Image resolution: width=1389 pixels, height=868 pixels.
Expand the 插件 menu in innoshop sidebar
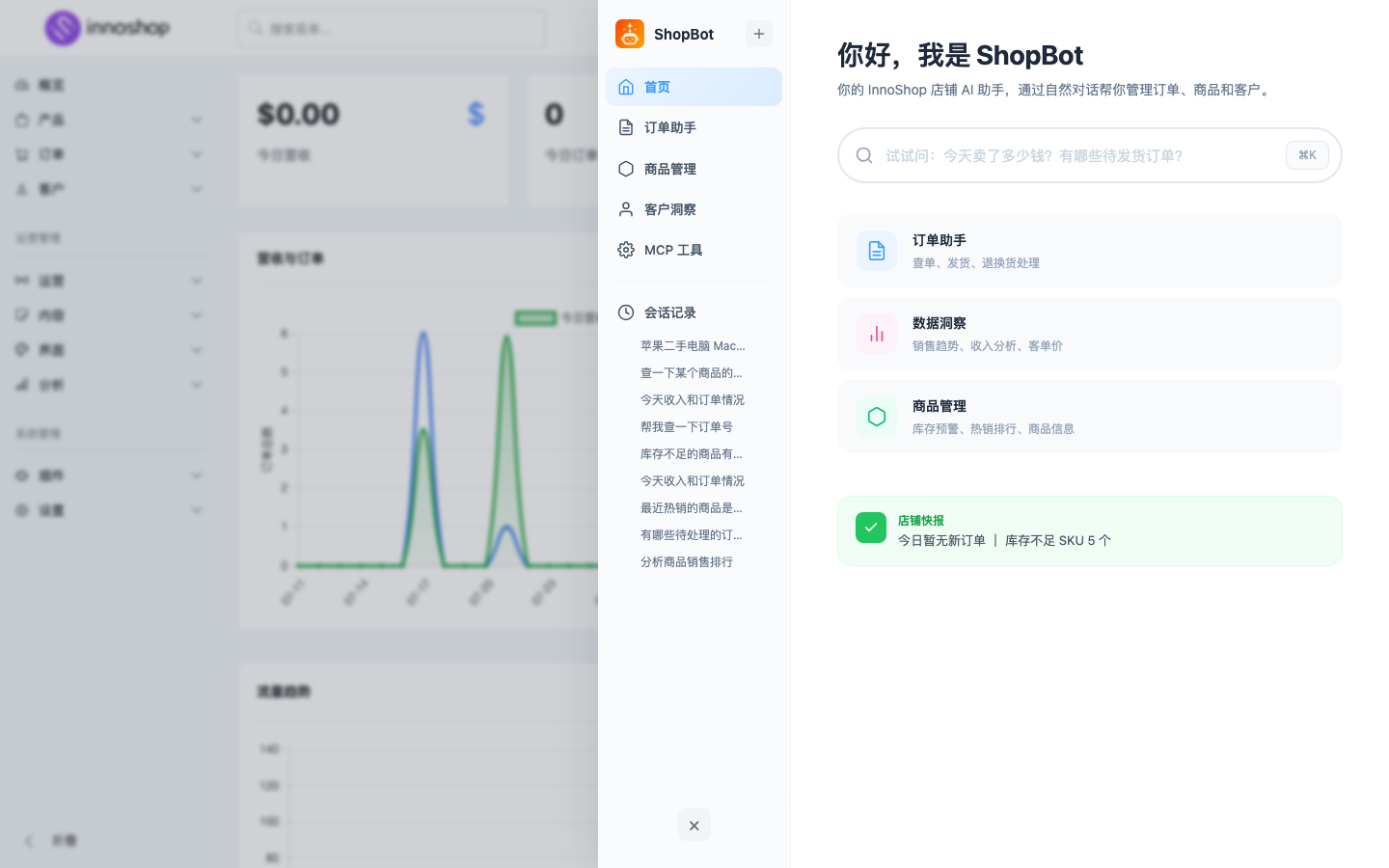[109, 475]
